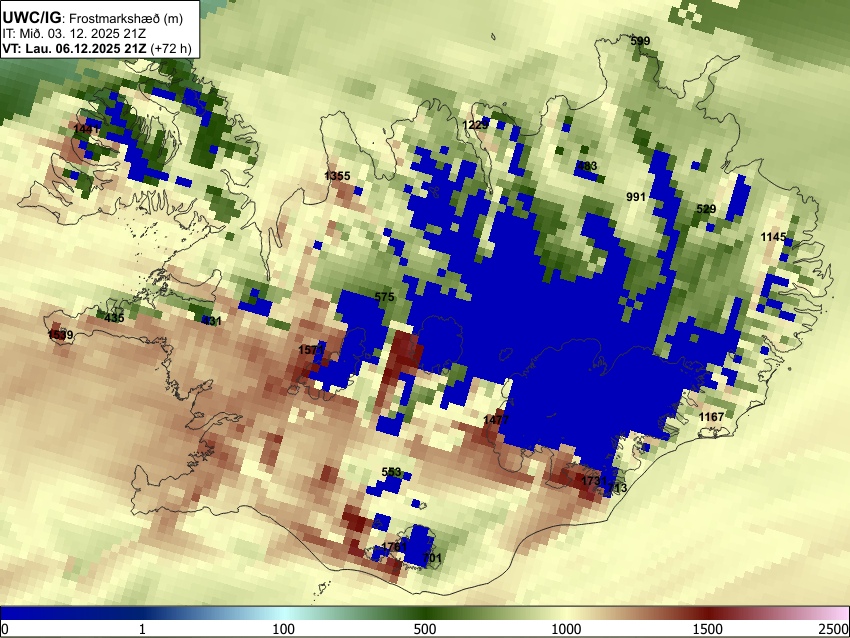The image size is (850, 638).
Task: Click the 575 value label
Action: click(384, 297)
